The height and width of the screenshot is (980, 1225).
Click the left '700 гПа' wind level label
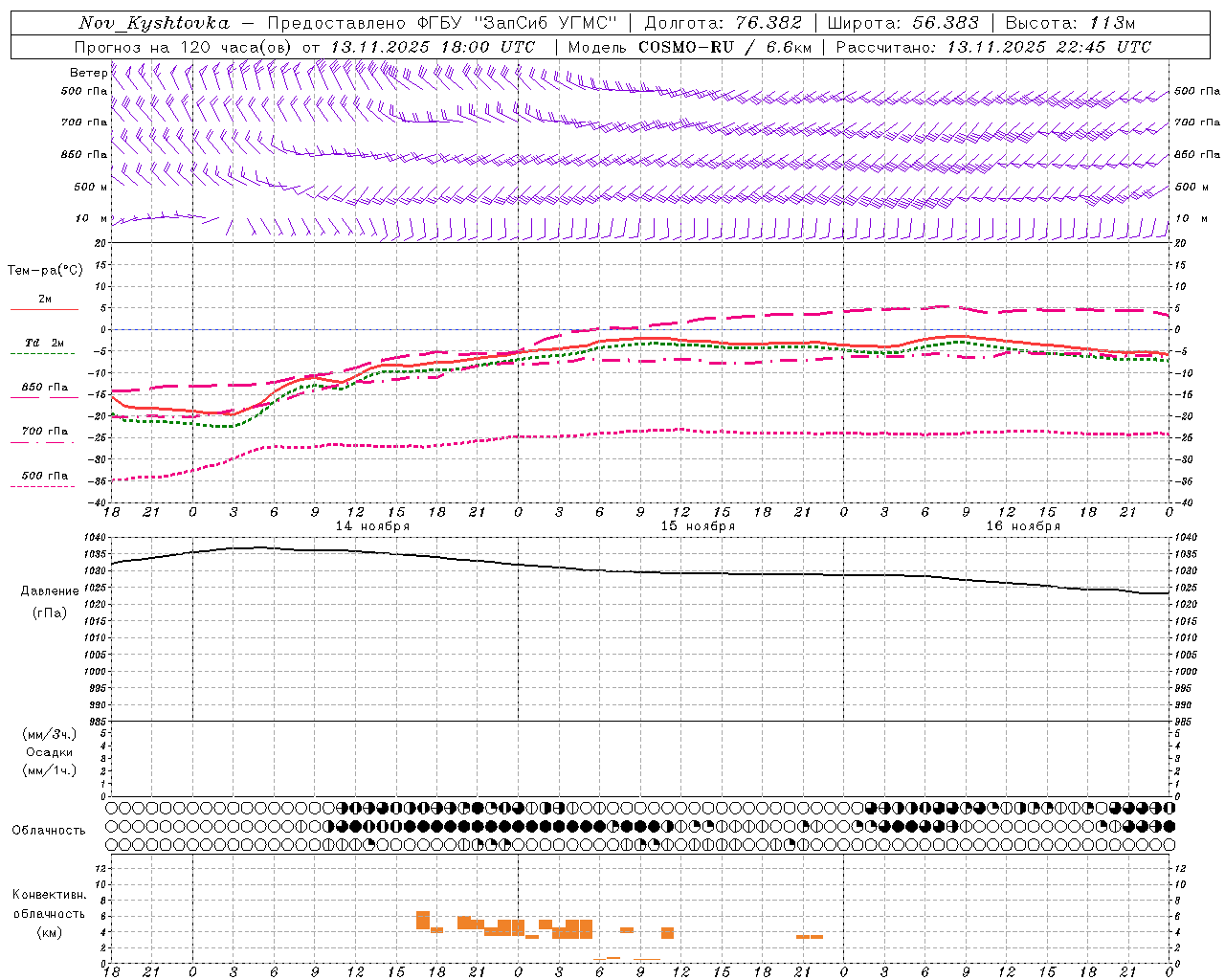84,122
